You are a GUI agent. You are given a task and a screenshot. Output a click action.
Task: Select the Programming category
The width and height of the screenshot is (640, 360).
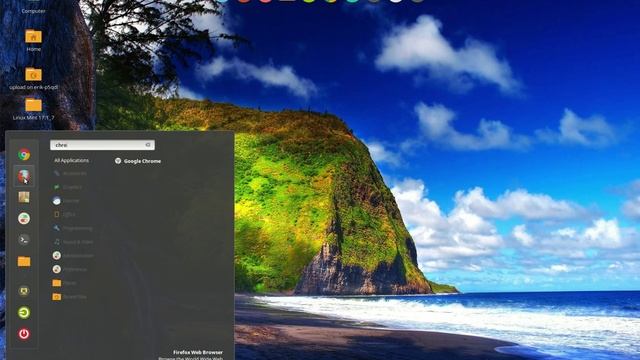73,228
